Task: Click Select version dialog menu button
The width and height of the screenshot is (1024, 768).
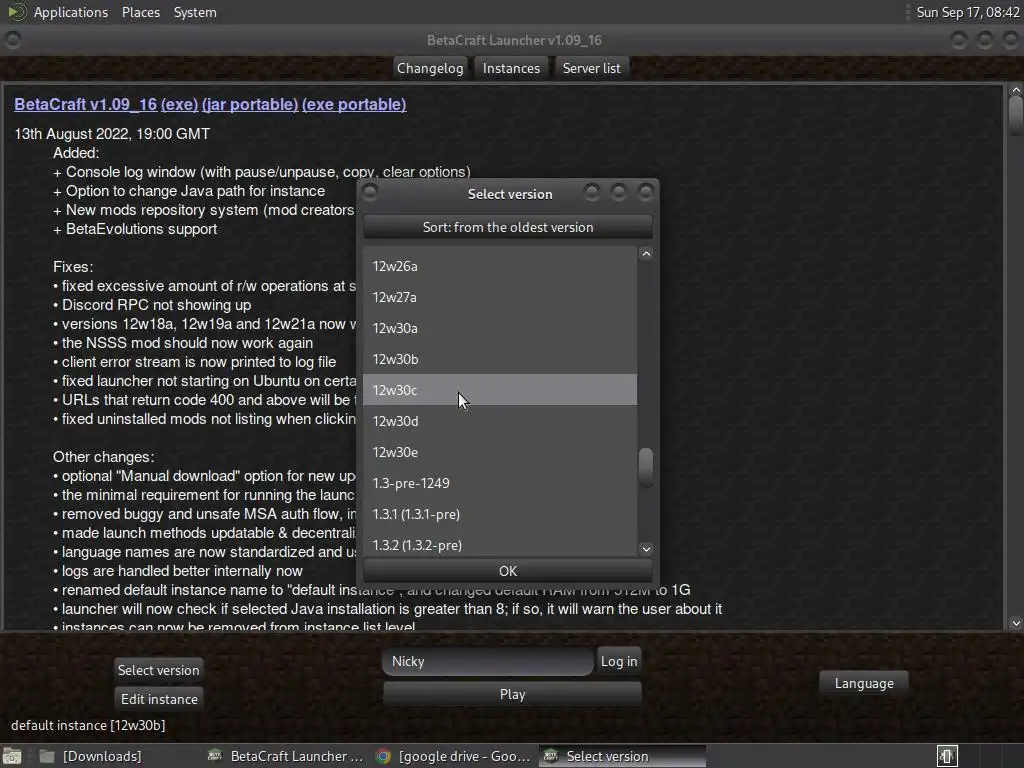Action: click(370, 192)
